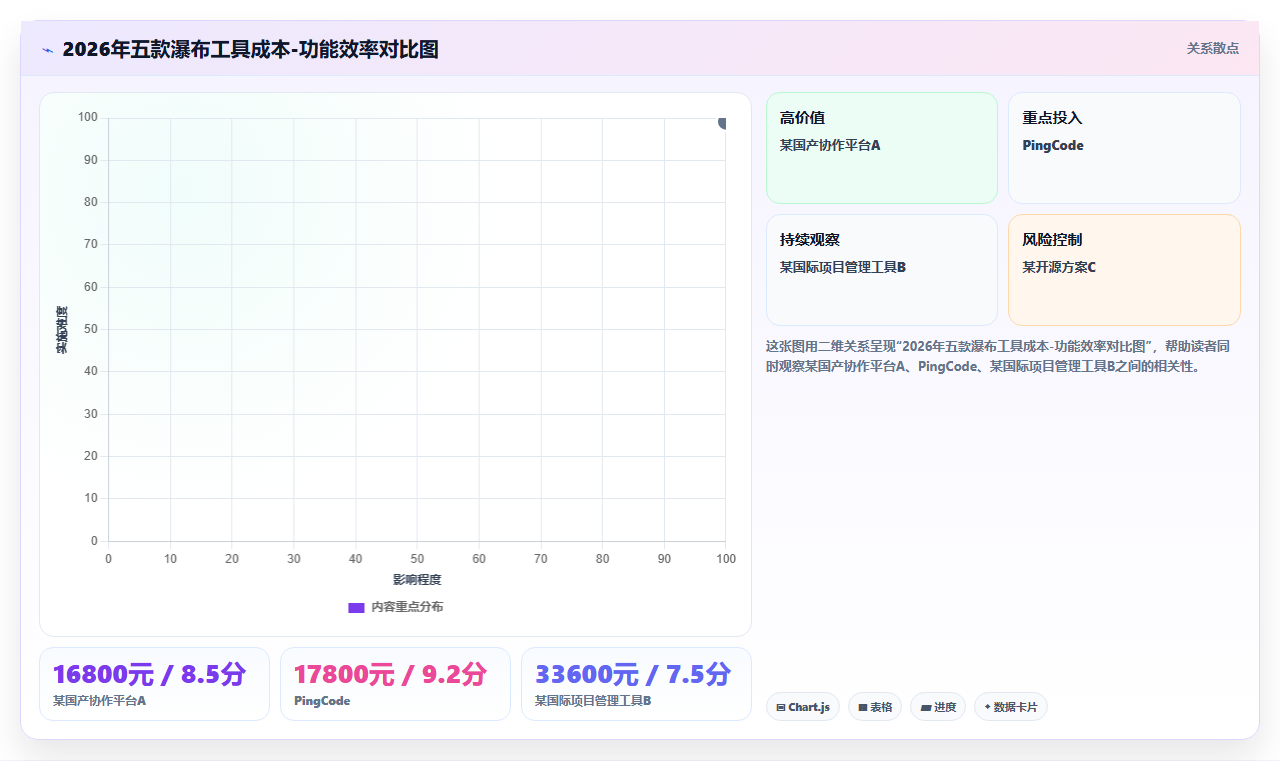
Task: Open the 持续观察 card
Action: point(882,270)
